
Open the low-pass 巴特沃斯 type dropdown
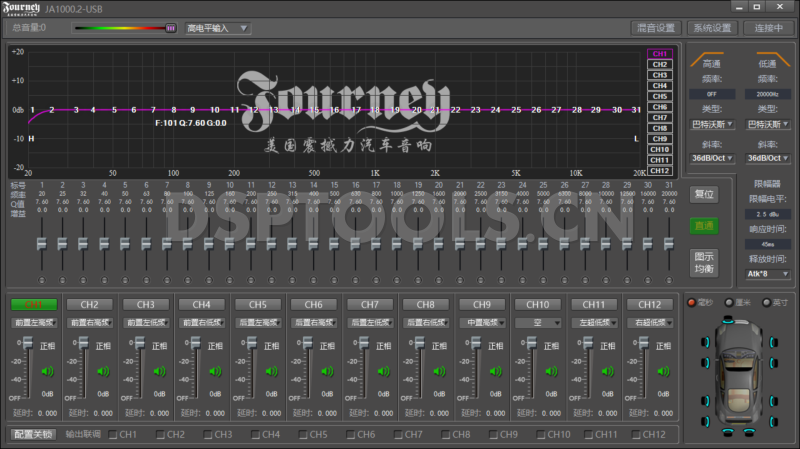(x=768, y=124)
